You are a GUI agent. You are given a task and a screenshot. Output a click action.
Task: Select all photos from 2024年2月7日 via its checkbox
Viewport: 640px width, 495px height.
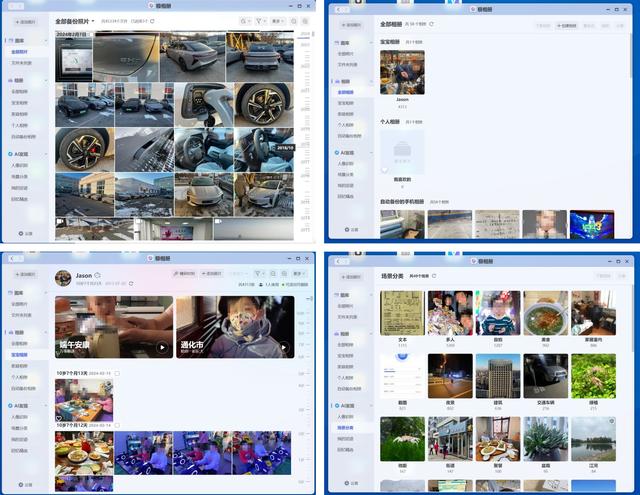click(90, 35)
